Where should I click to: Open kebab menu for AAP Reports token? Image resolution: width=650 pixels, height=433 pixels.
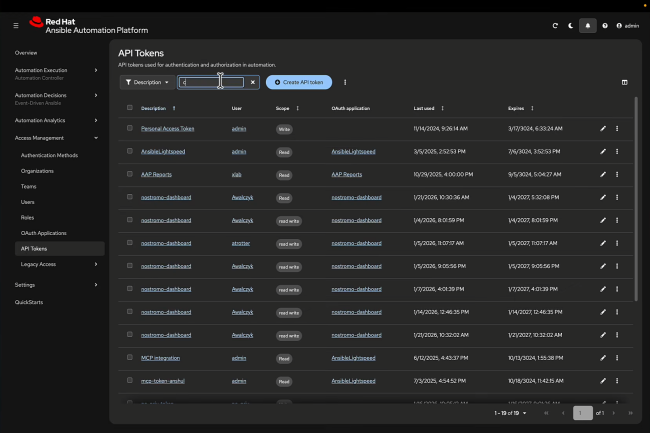[x=617, y=174]
